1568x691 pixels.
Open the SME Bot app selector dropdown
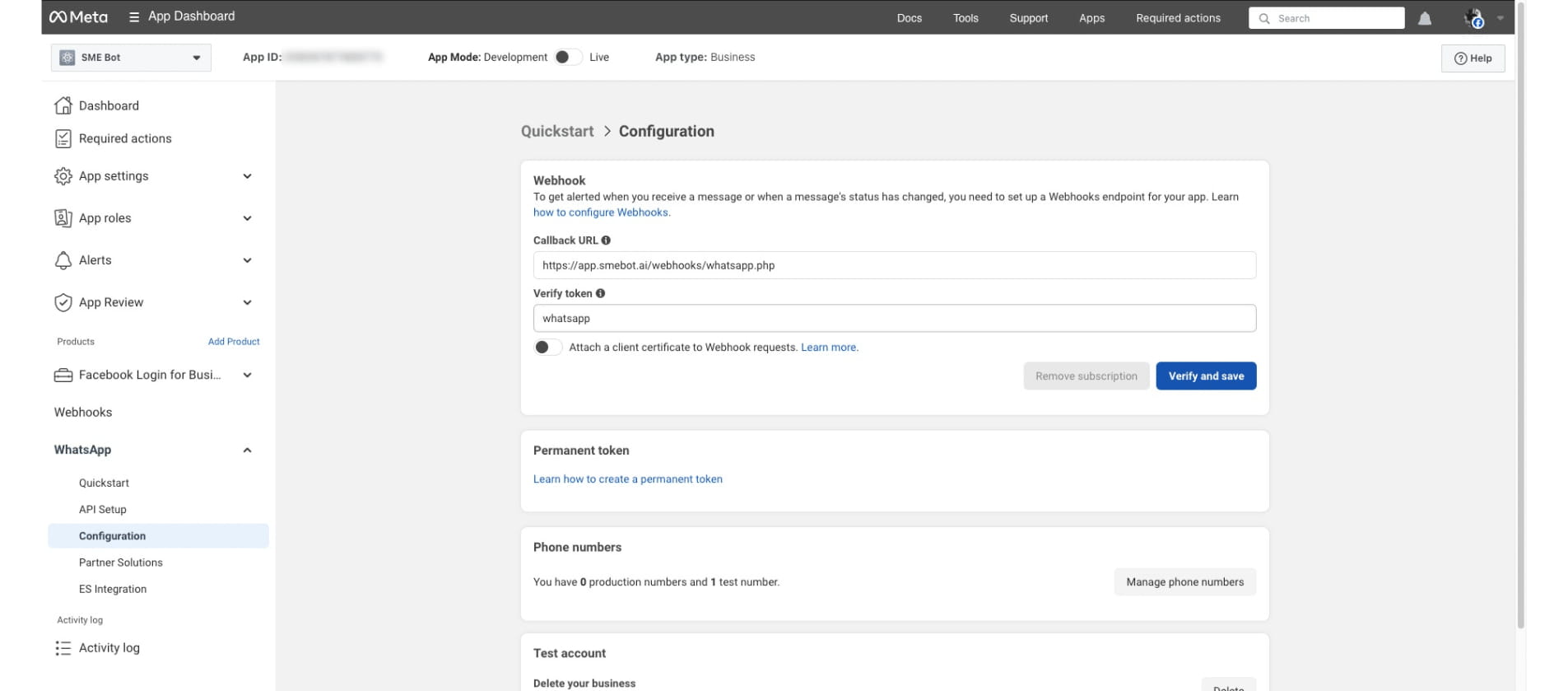click(131, 58)
